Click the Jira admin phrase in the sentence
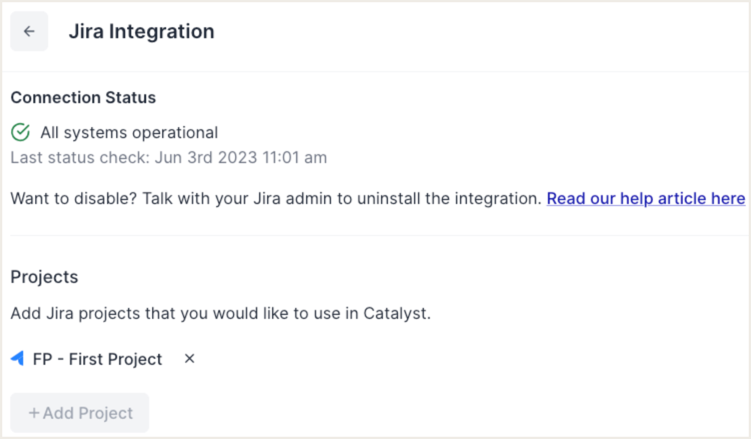The width and height of the screenshot is (751, 439). (x=297, y=198)
